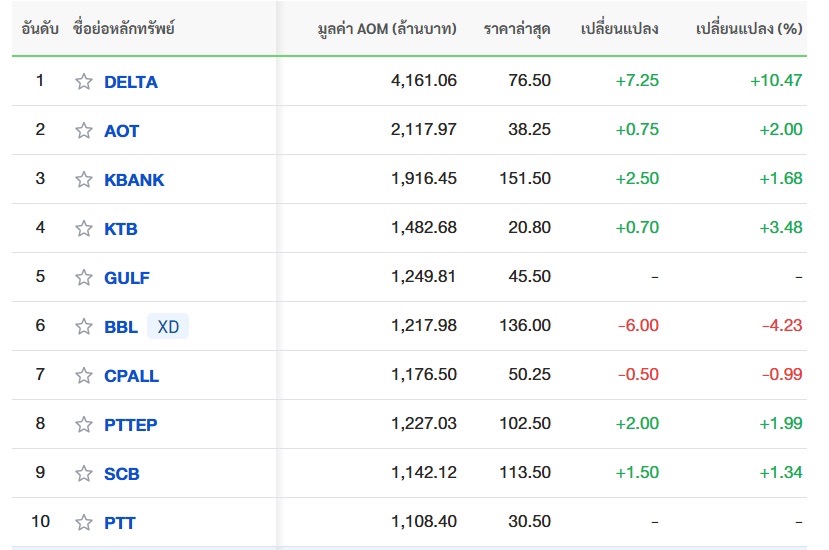The image size is (829, 550).
Task: Toggle the favorite star for AOT
Action: coord(84,130)
